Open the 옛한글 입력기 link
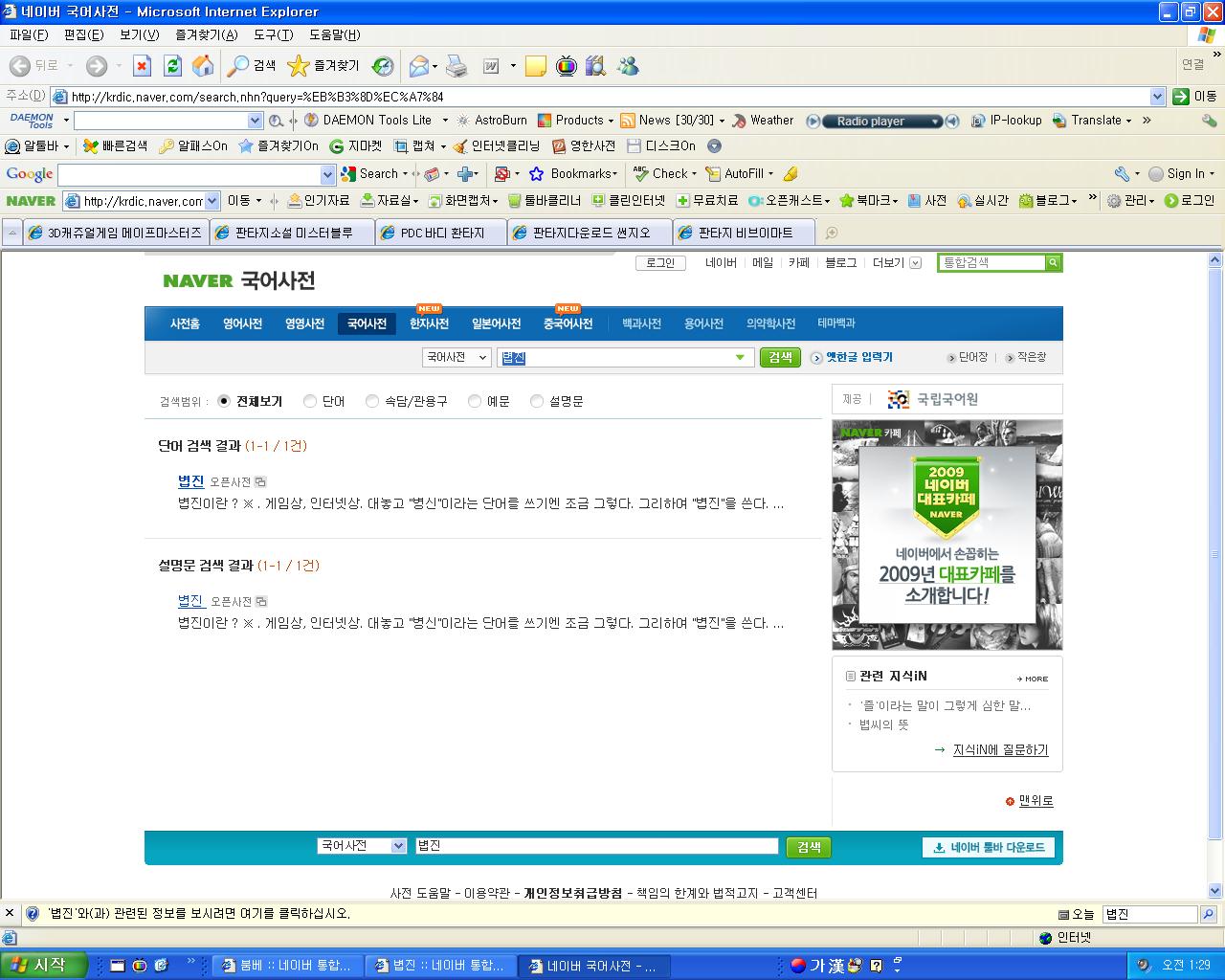This screenshot has width=1225, height=980. point(859,357)
